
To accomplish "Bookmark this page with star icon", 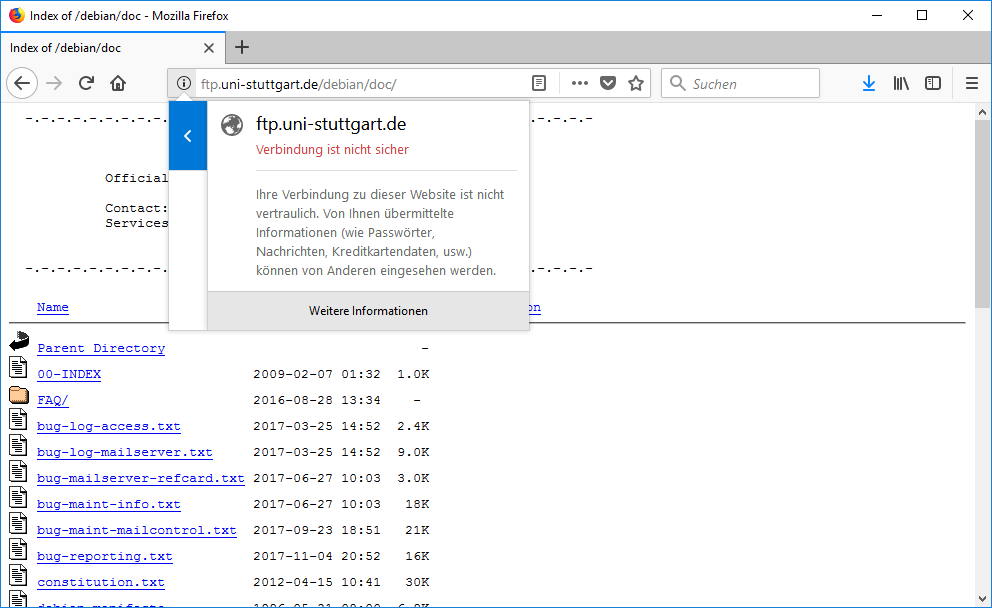I will 636,83.
